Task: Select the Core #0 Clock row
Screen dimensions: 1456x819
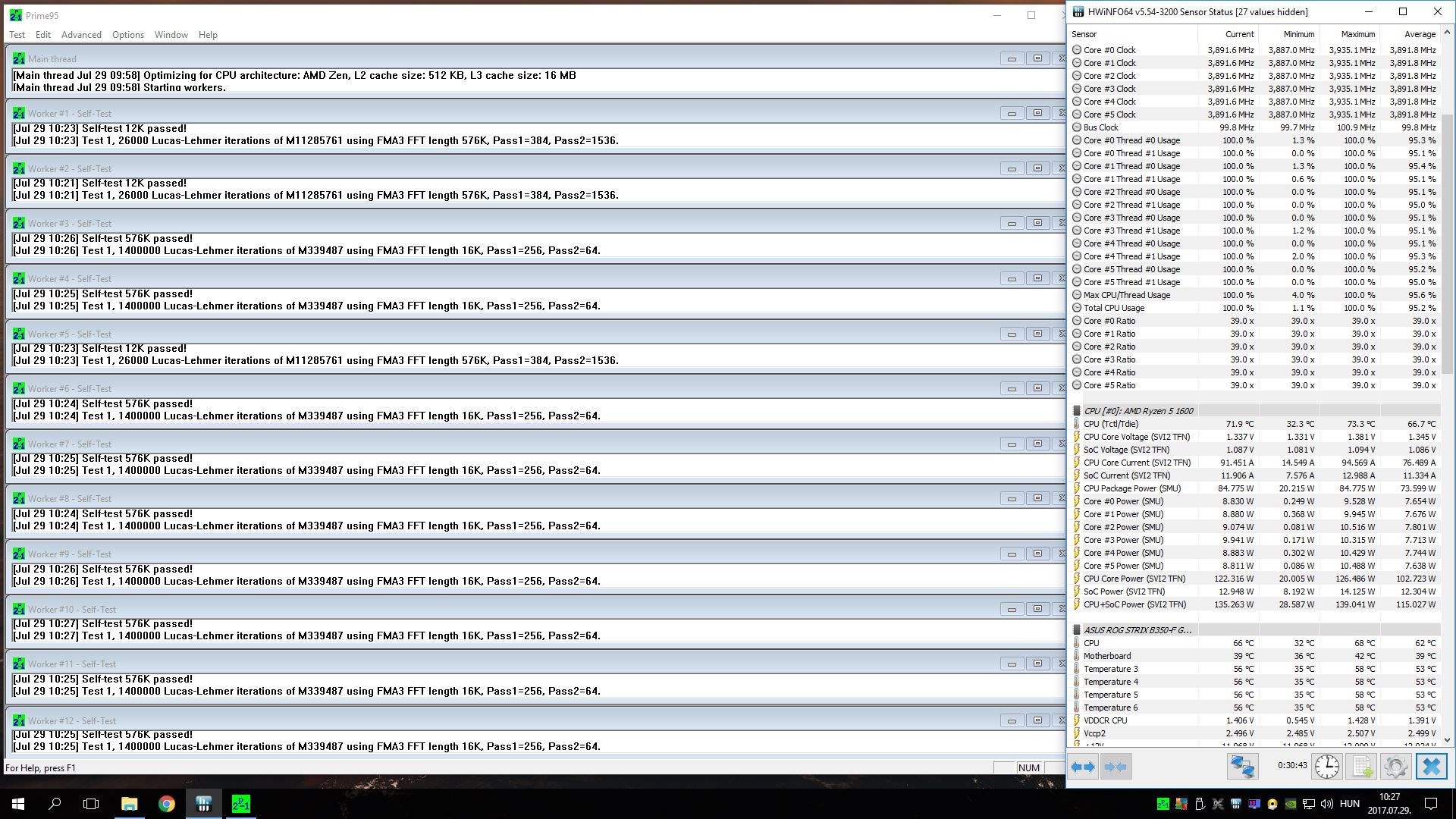Action: click(1254, 50)
